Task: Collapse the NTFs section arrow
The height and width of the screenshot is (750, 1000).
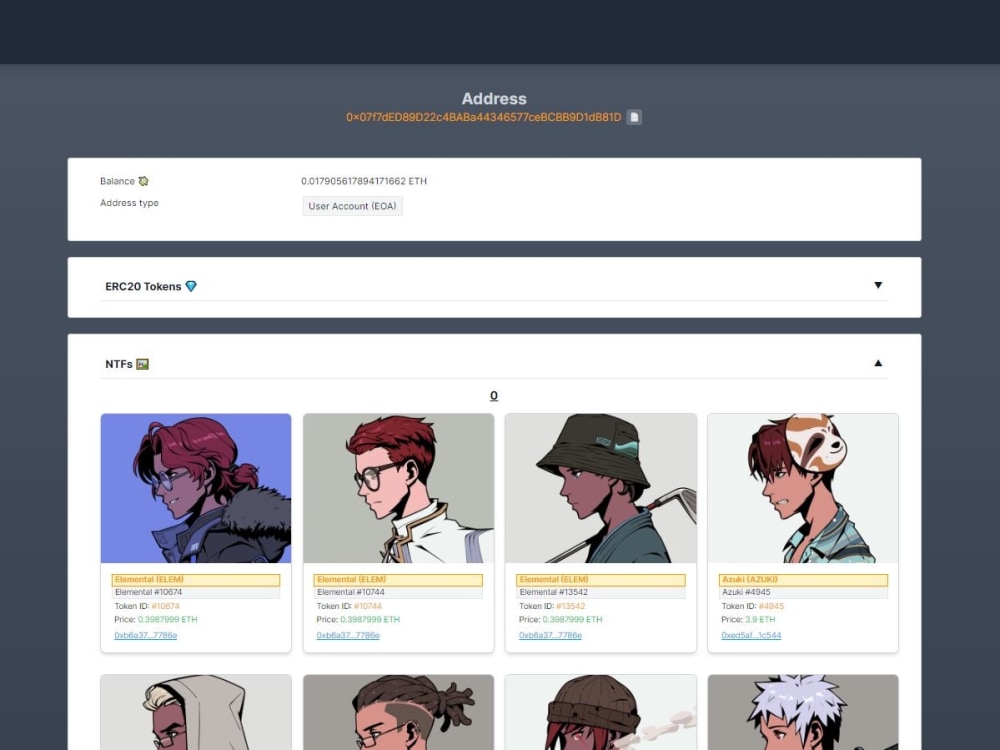Action: pyautogui.click(x=878, y=363)
